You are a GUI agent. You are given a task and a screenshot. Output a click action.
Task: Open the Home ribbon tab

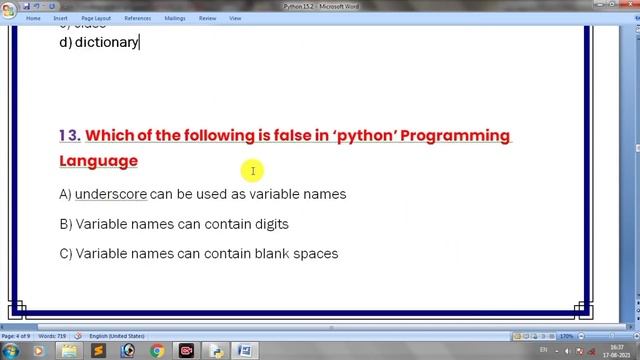click(x=33, y=18)
